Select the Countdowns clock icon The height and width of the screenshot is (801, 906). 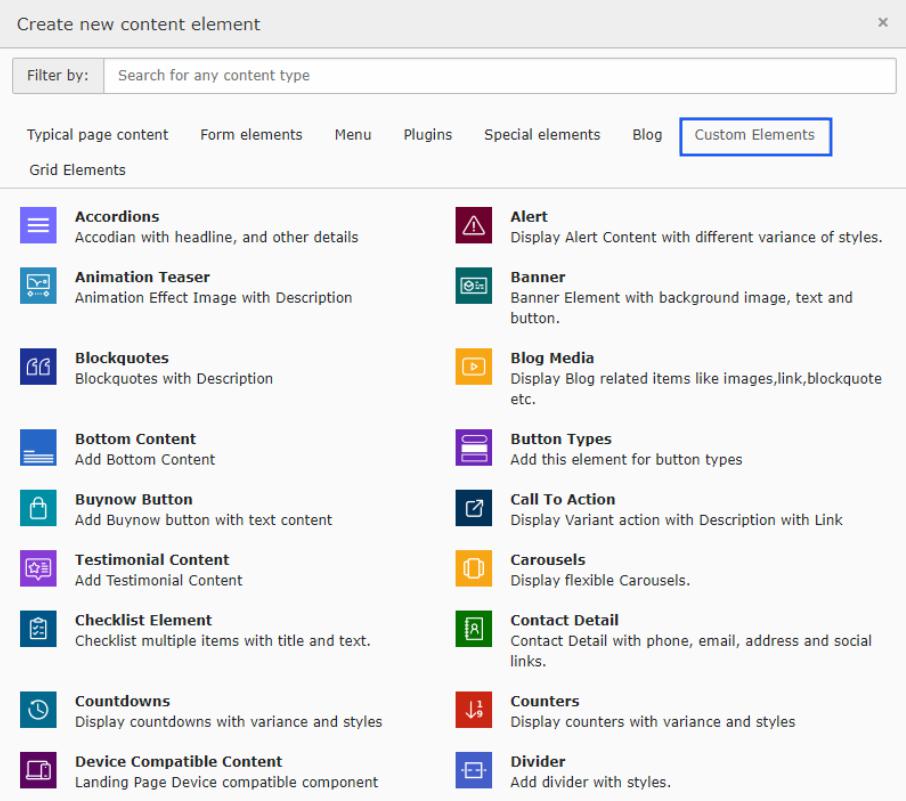(x=39, y=710)
